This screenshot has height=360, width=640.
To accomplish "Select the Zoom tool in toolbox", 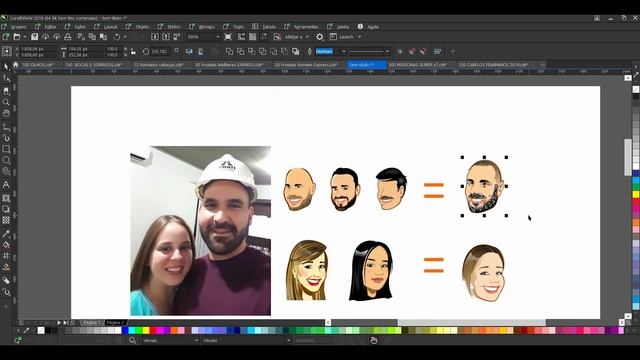I will point(6,102).
